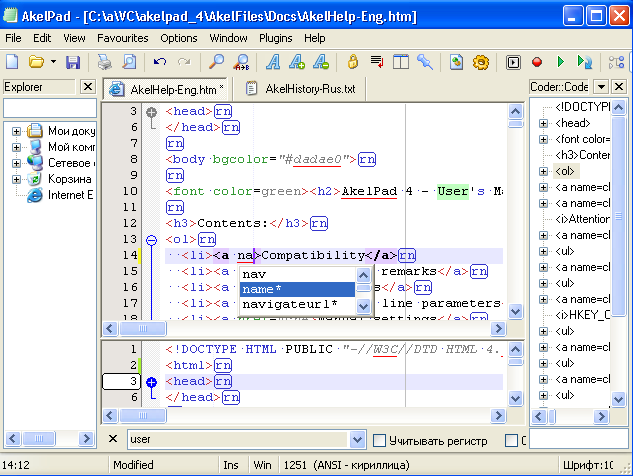
Task: Open the Plugins menu
Action: (x=275, y=38)
